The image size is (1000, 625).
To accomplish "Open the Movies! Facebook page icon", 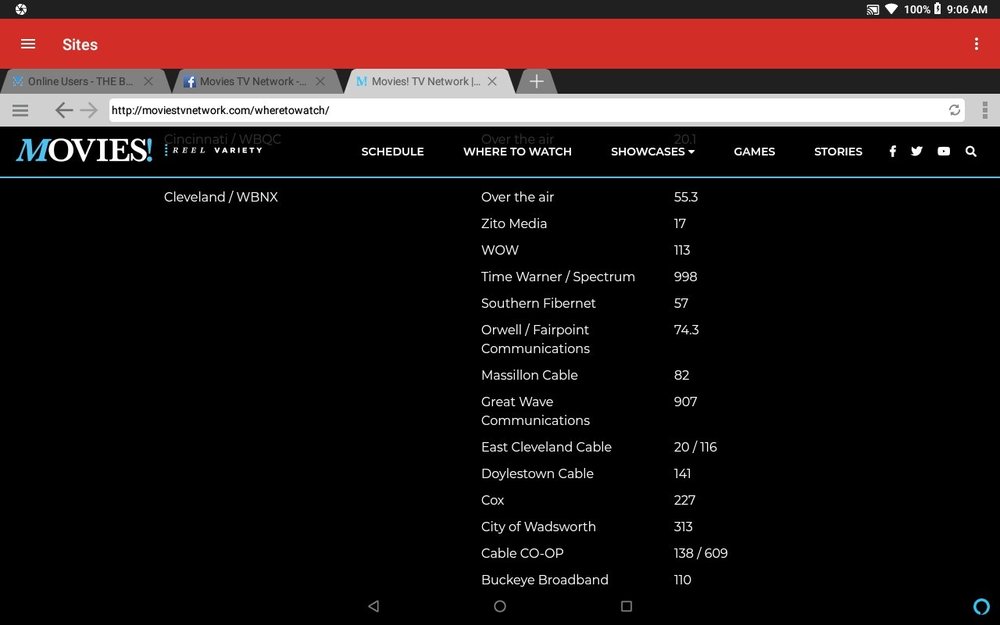I will [893, 151].
